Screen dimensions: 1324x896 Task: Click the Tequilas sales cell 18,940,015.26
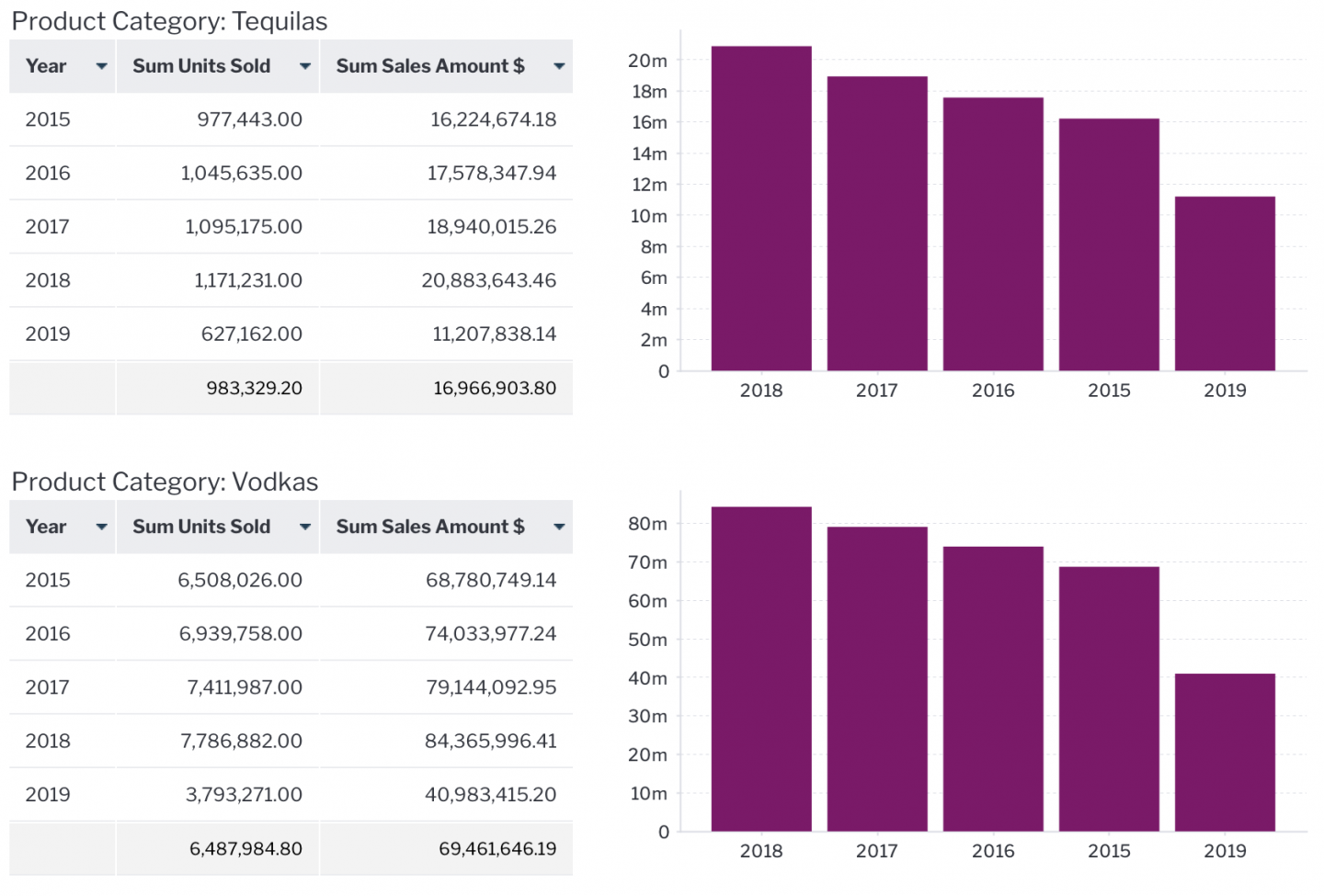coord(491,227)
